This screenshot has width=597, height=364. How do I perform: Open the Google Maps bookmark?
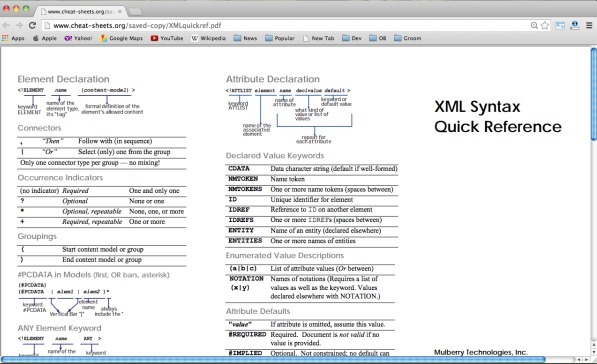121,38
